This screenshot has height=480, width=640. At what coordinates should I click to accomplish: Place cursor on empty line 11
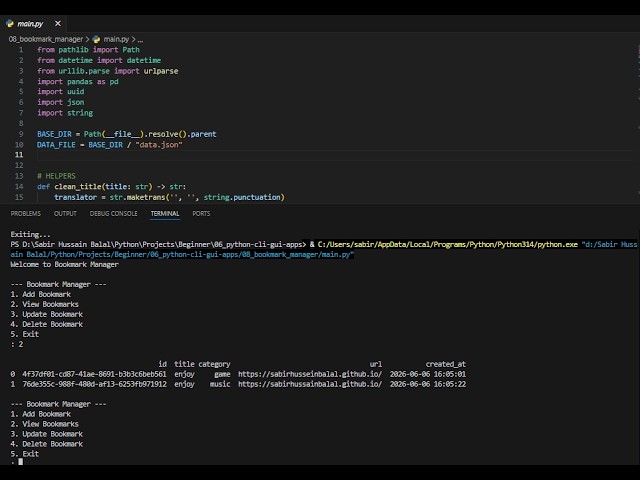coord(335,155)
